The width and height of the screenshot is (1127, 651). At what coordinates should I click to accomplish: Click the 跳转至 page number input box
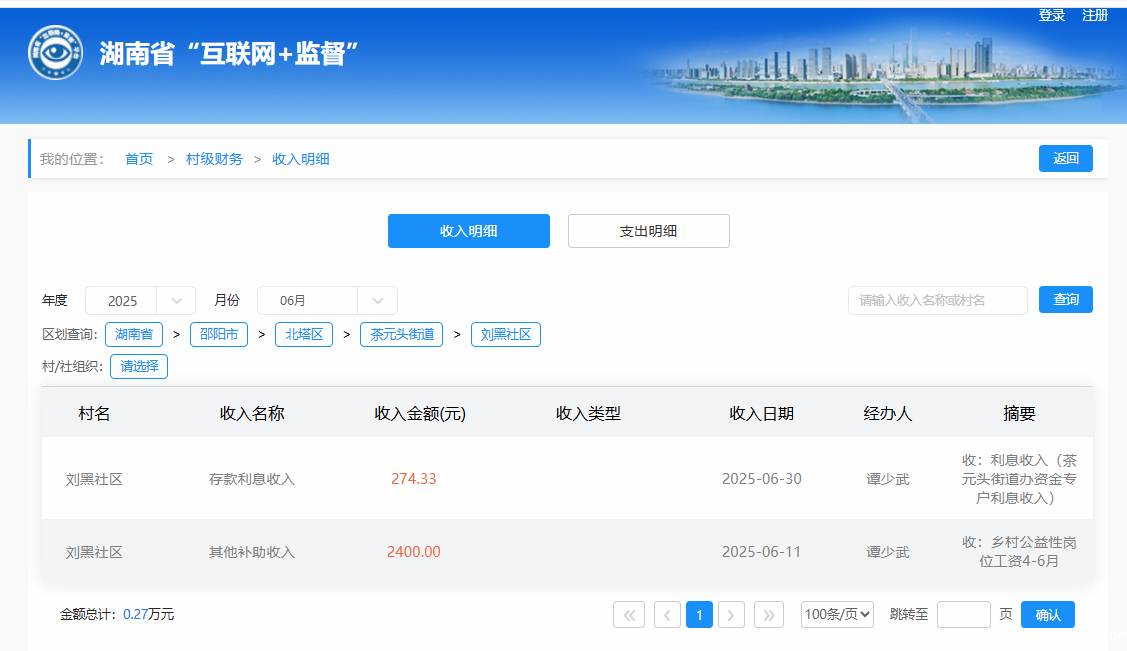[x=963, y=615]
